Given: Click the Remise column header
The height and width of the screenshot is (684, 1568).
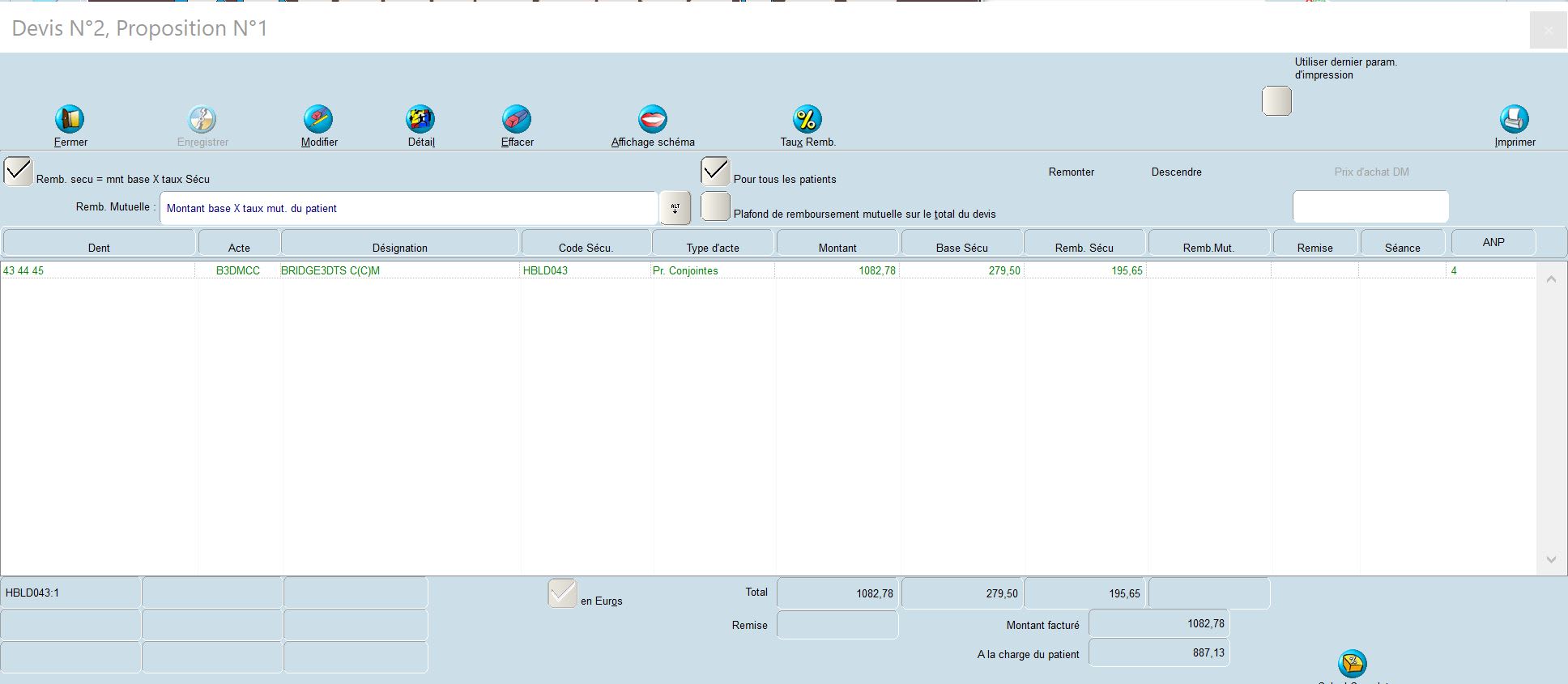Looking at the screenshot, I should tap(1314, 243).
